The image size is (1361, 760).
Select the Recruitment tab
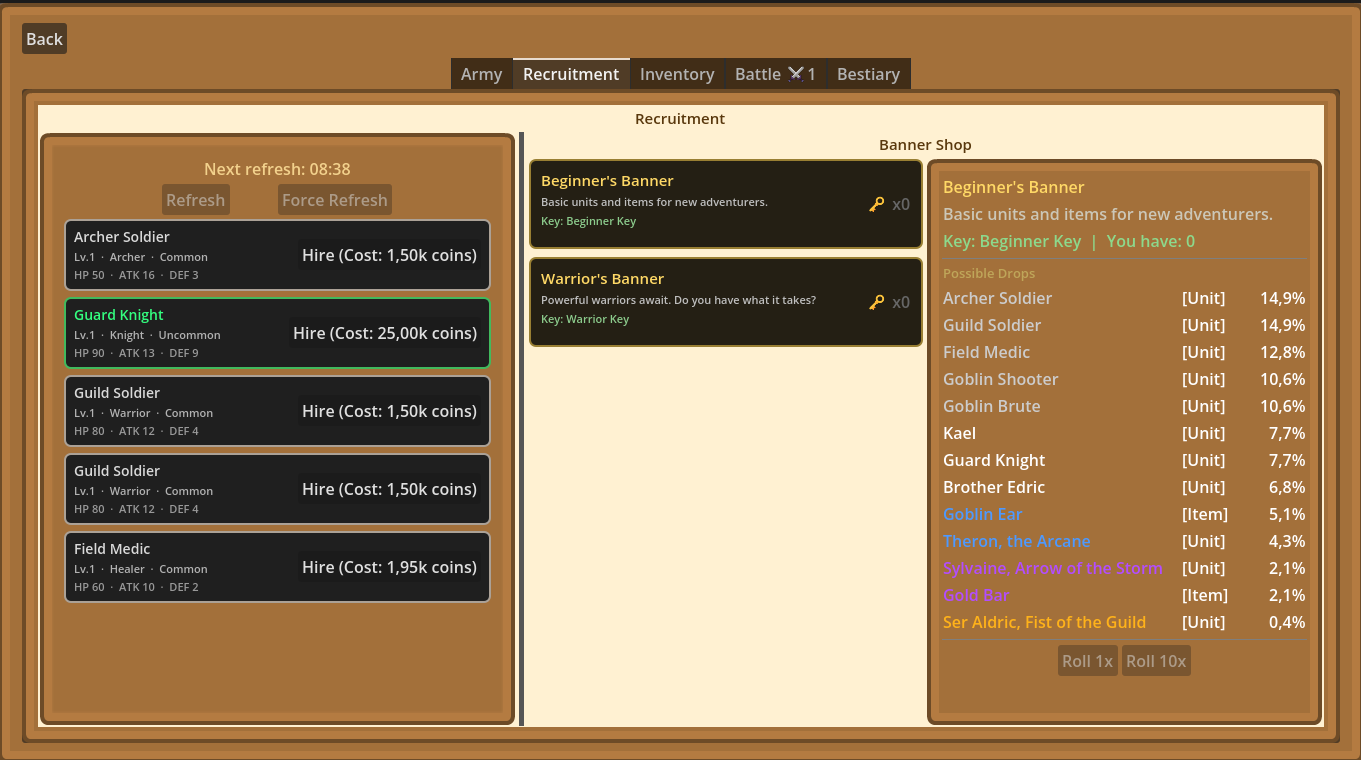(x=571, y=74)
